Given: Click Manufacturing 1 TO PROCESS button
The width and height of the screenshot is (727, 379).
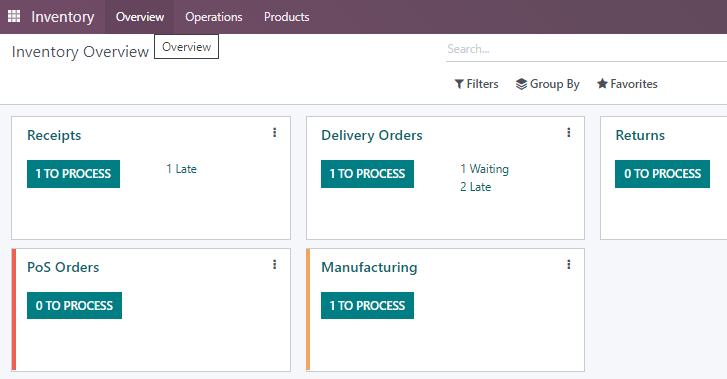Looking at the screenshot, I should pyautogui.click(x=367, y=305).
